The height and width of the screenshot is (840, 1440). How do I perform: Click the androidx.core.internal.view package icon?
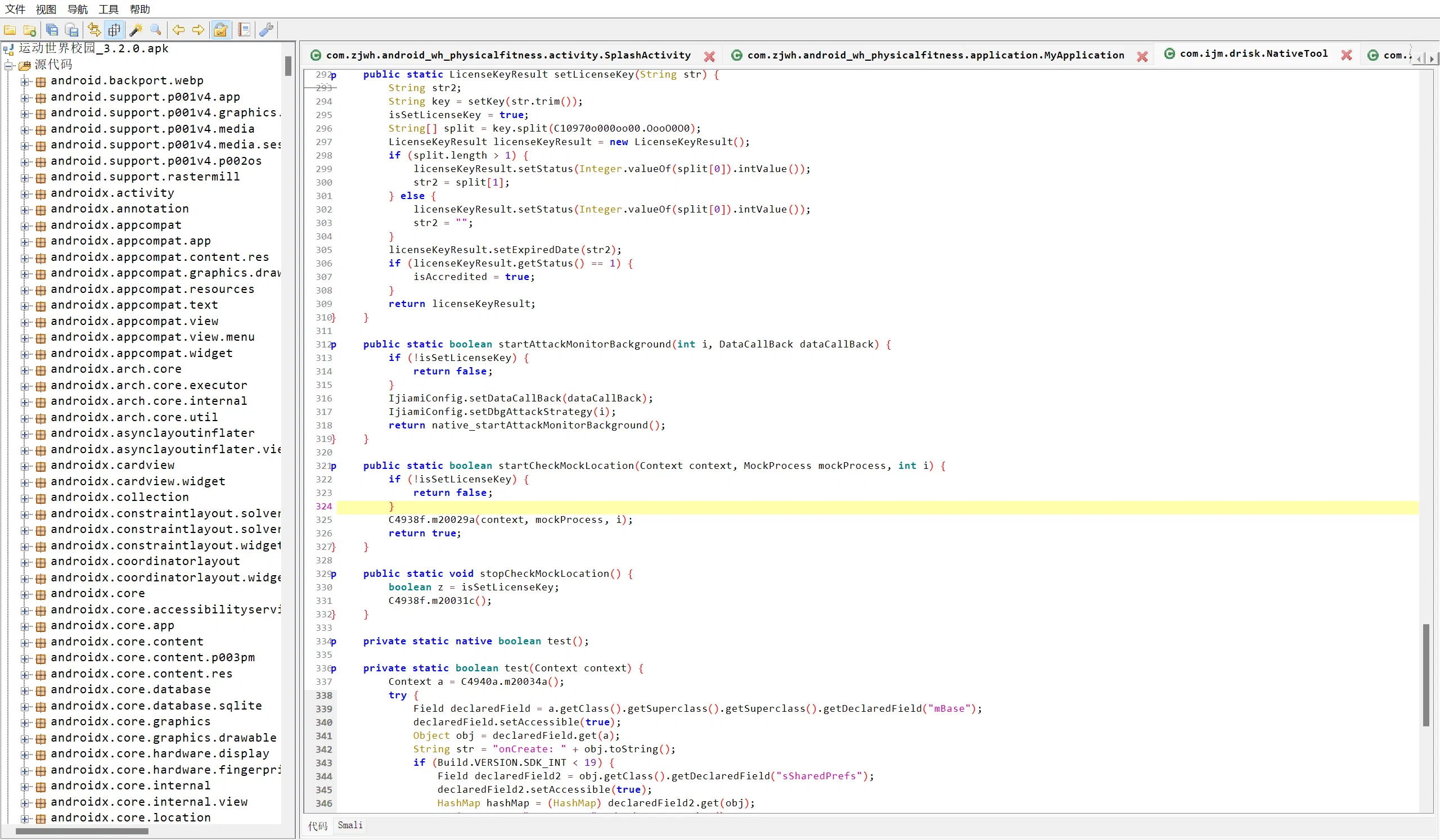(40, 803)
